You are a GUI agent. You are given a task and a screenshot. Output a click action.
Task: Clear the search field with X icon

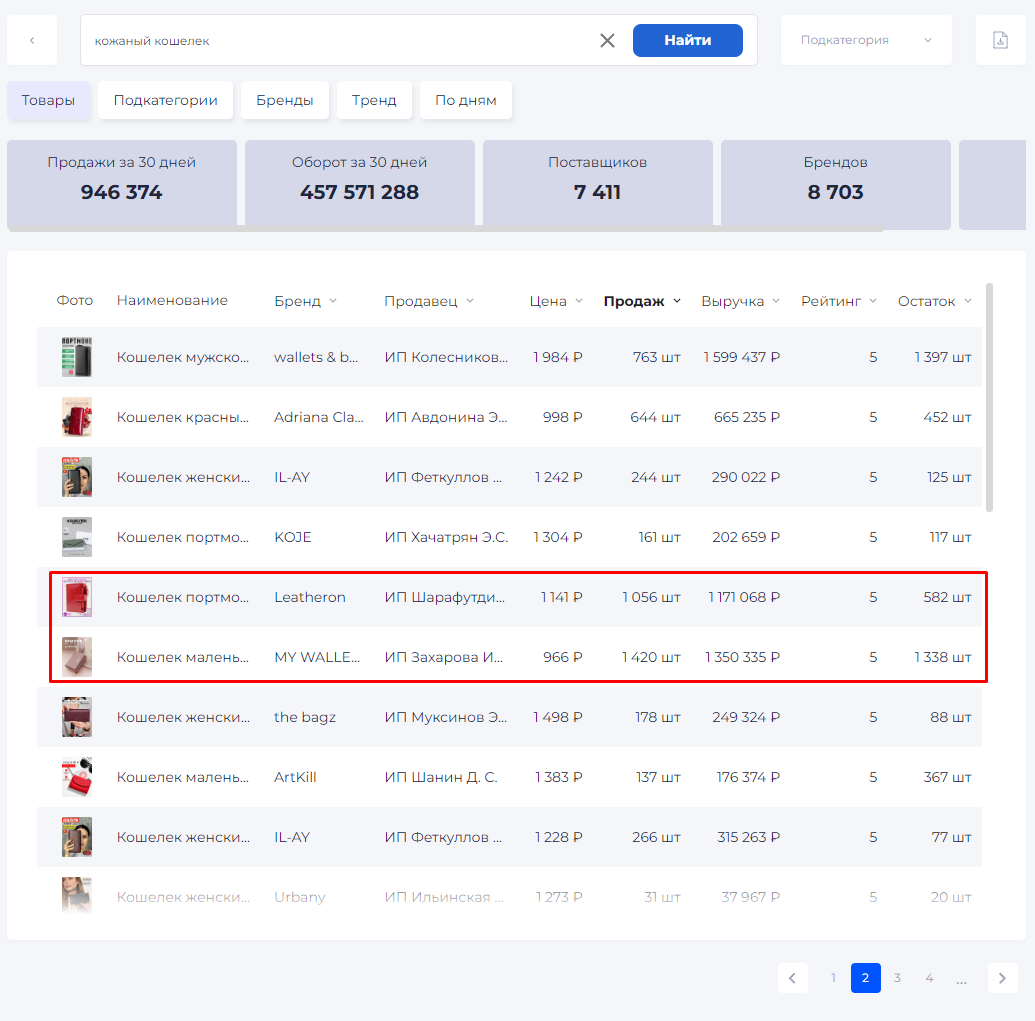point(607,41)
